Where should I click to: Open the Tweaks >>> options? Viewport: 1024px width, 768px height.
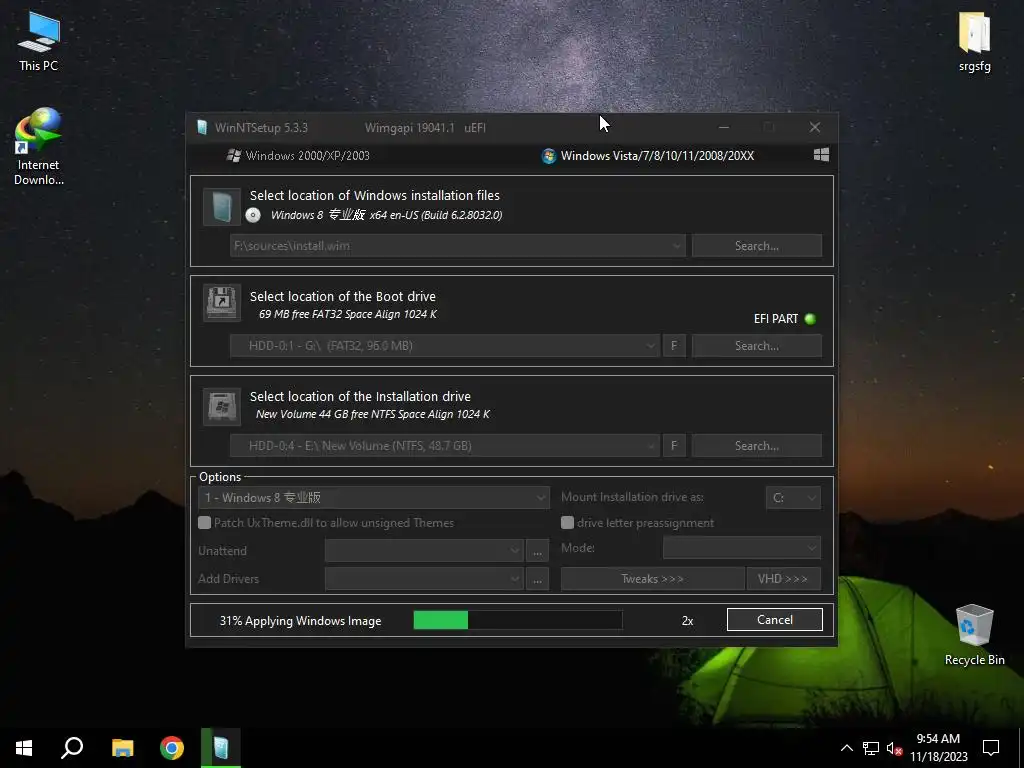pos(652,579)
